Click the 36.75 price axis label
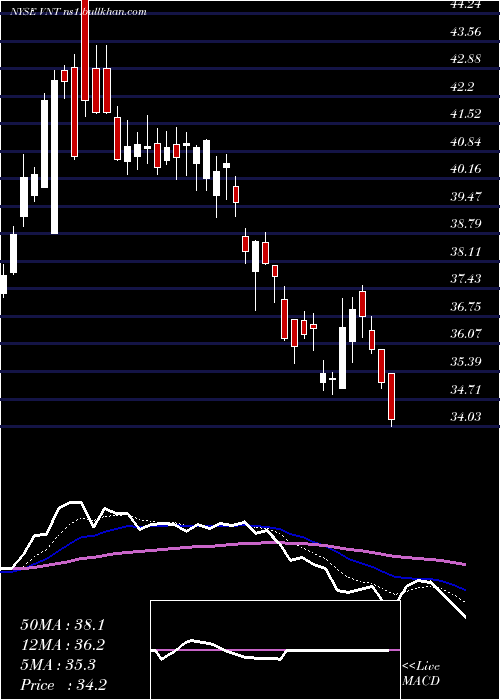The width and height of the screenshot is (500, 700). click(x=467, y=307)
